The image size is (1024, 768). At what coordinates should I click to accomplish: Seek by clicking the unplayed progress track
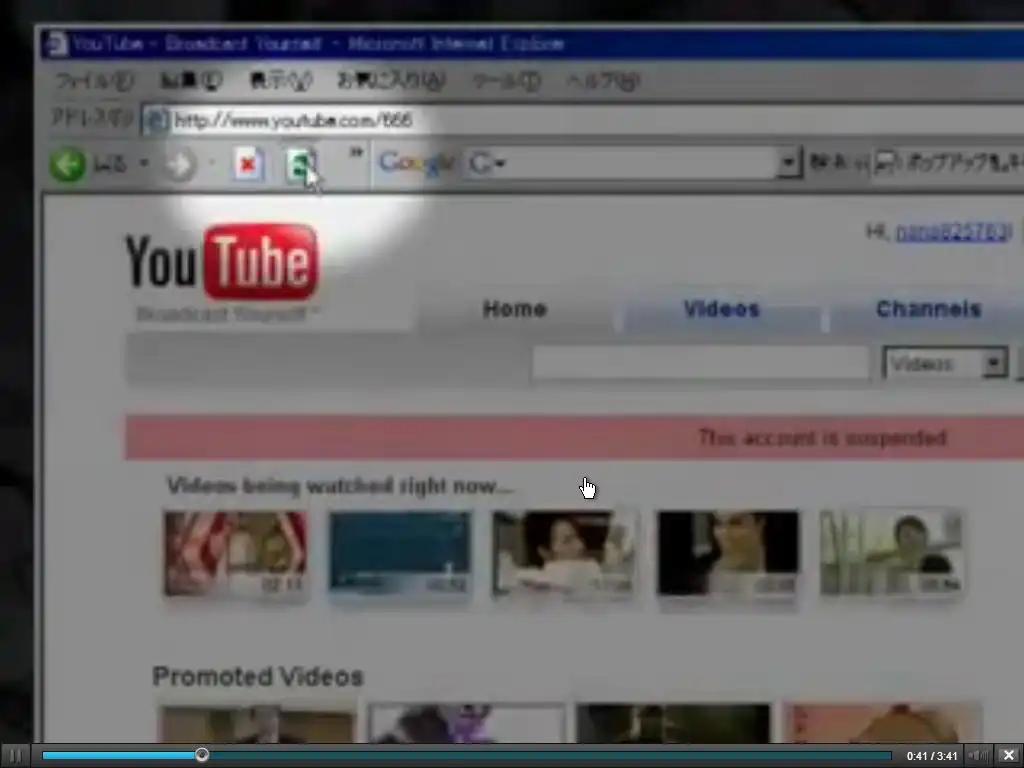[550, 756]
